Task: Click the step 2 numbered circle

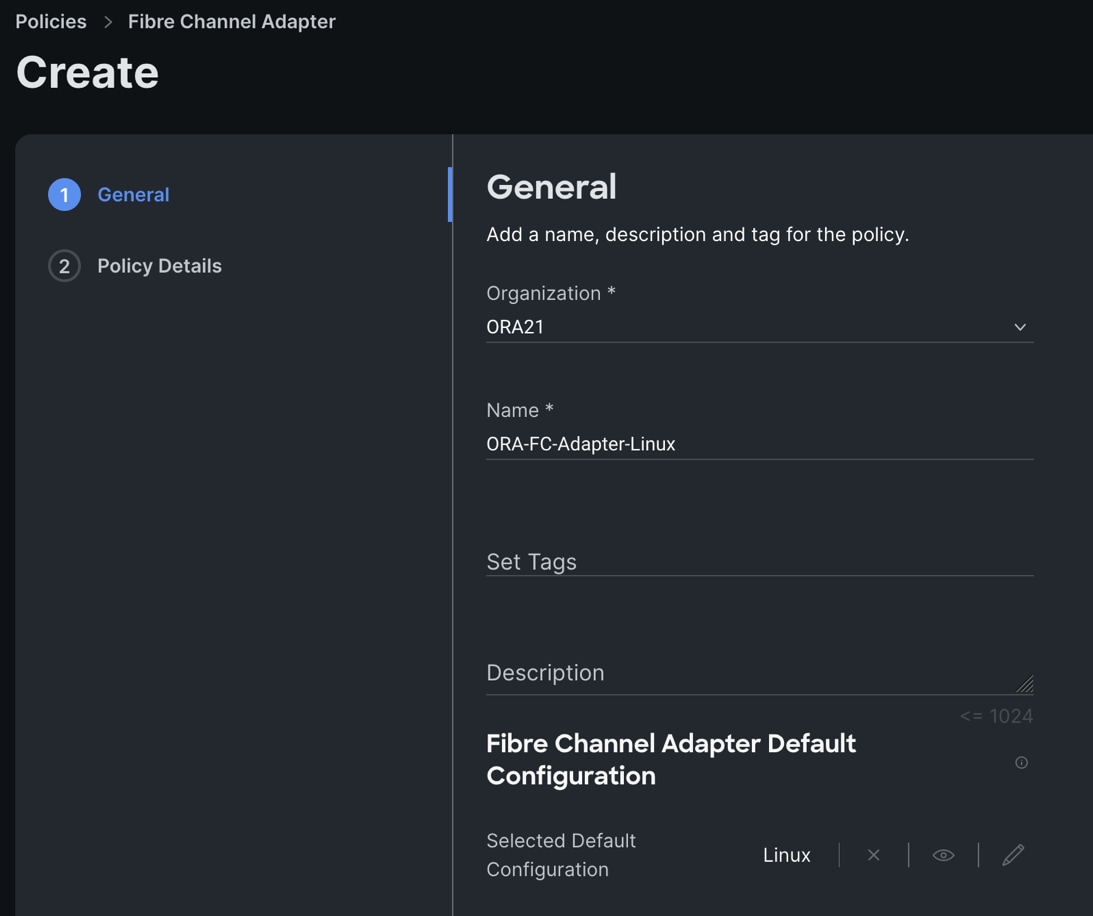Action: 64,266
